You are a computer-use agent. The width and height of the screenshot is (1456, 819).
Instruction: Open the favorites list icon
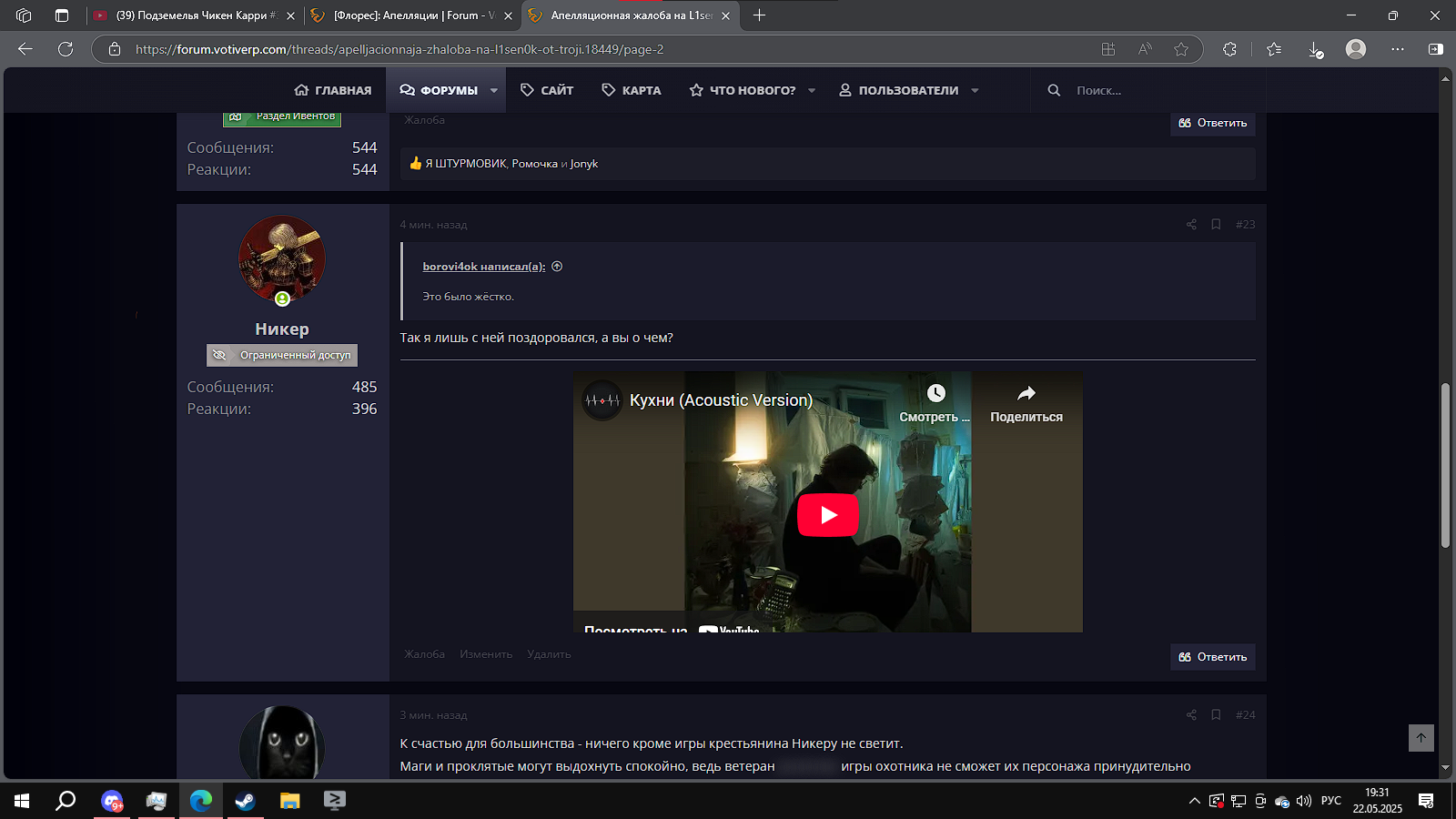click(1274, 49)
